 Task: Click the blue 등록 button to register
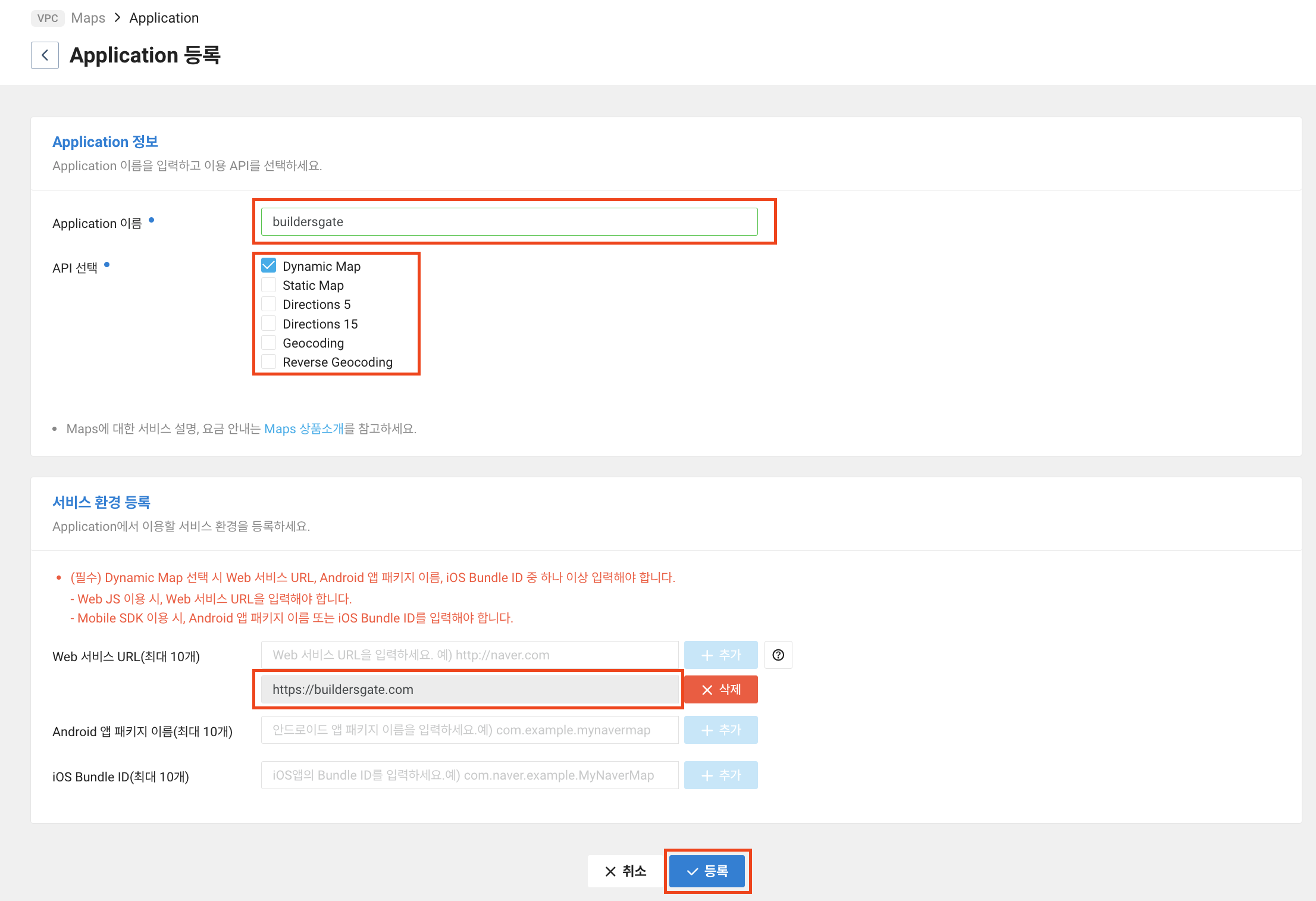707,871
